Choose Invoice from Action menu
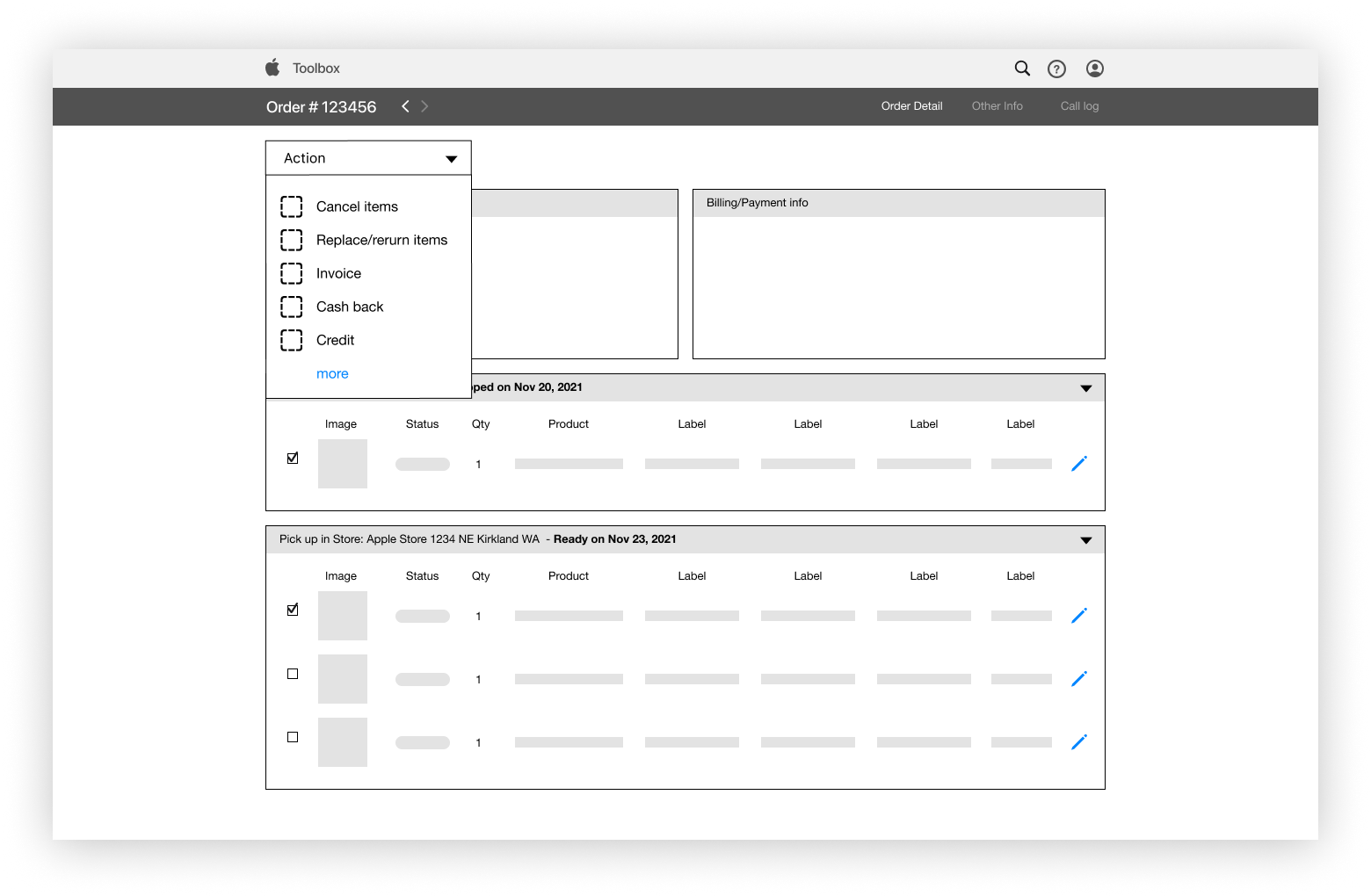This screenshot has height=896, width=1371. 338,273
